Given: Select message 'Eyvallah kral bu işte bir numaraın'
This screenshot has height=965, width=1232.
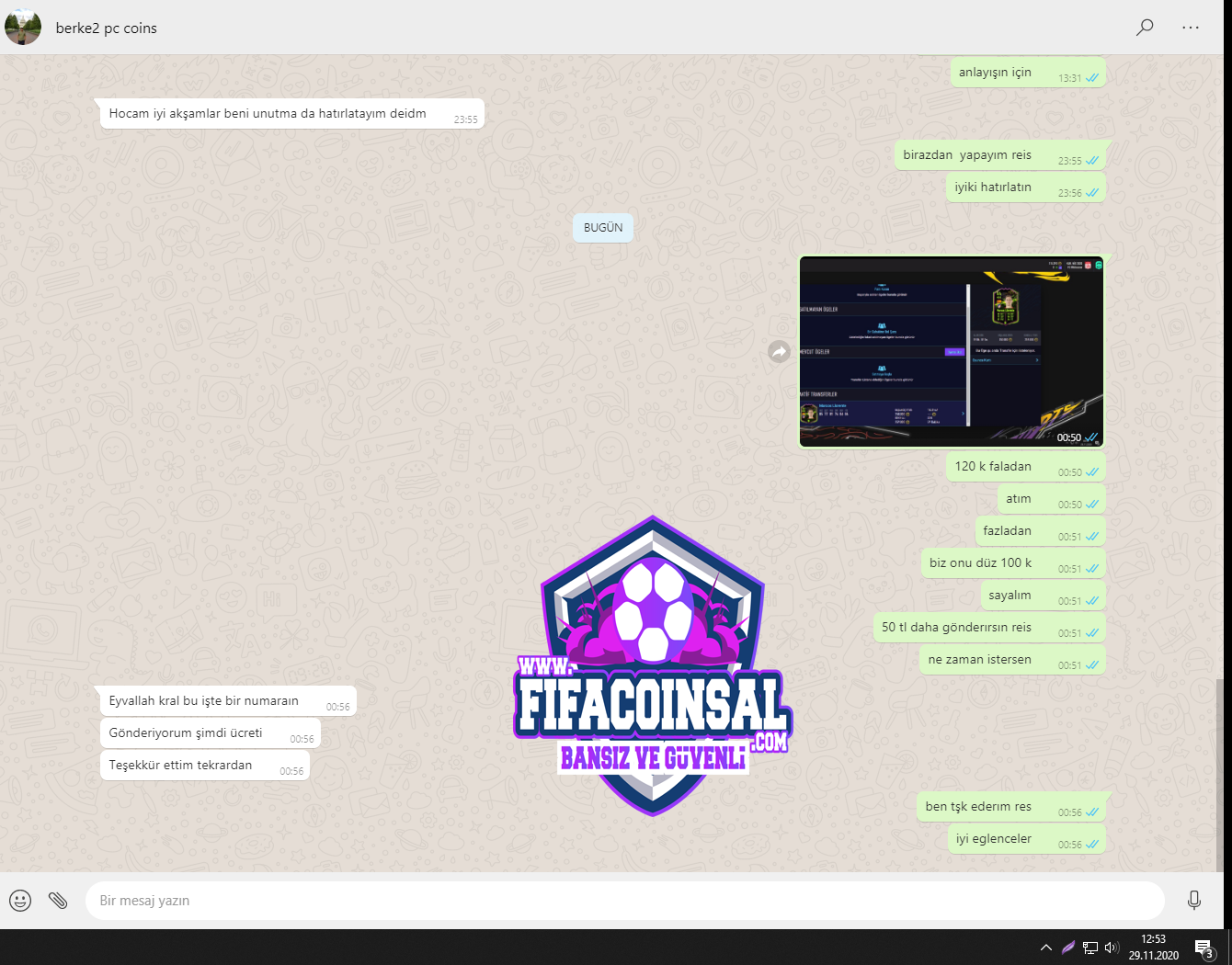Looking at the screenshot, I should (x=228, y=701).
